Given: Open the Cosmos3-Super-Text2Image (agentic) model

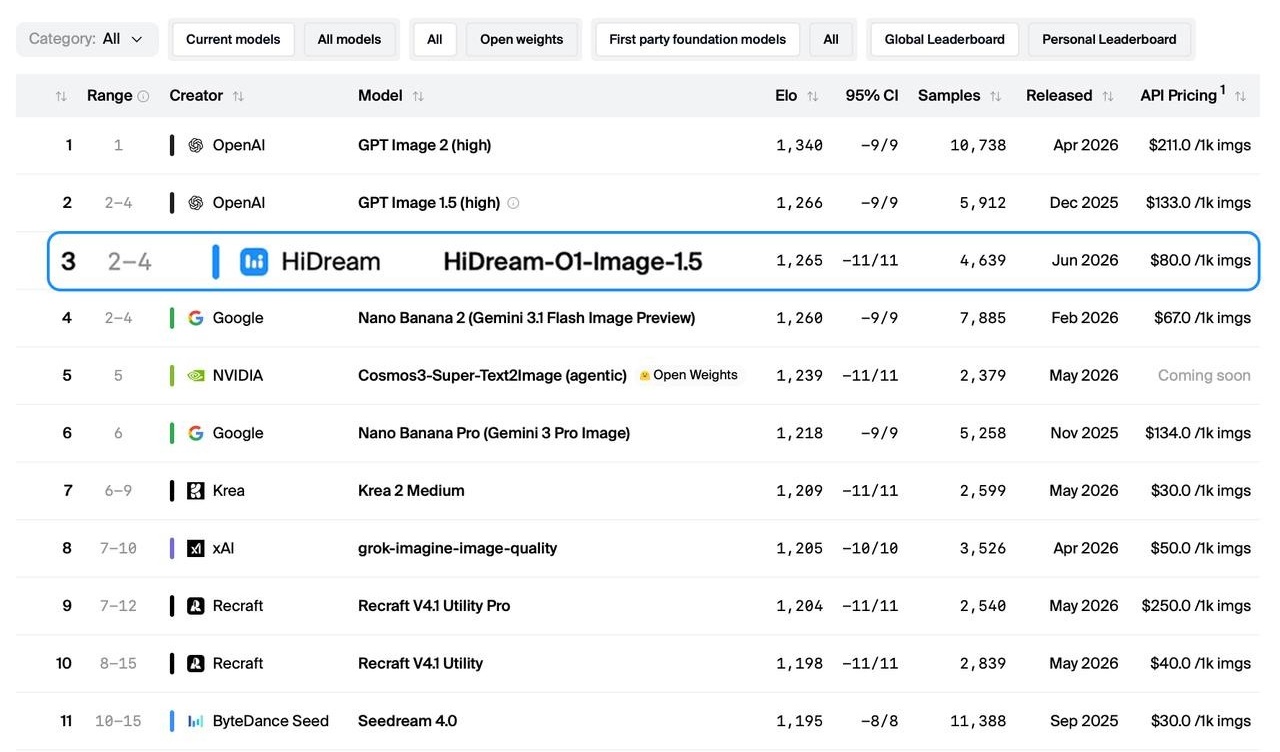Looking at the screenshot, I should (x=492, y=376).
